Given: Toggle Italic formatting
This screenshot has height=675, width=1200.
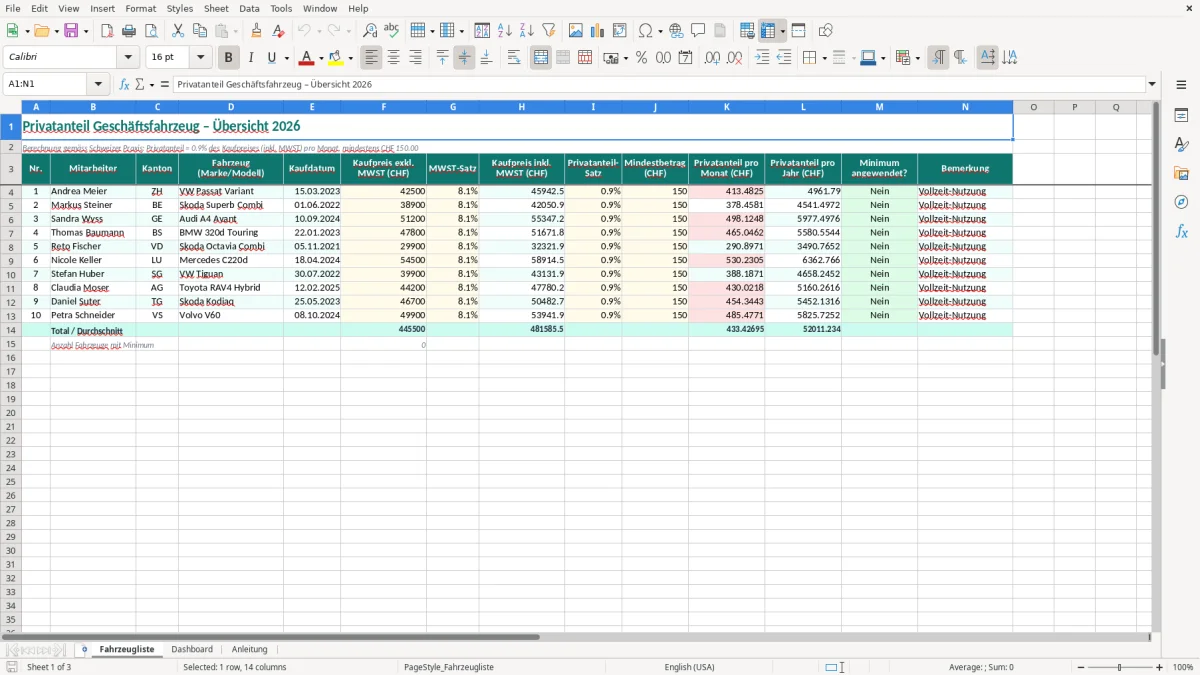Looking at the screenshot, I should coord(251,58).
